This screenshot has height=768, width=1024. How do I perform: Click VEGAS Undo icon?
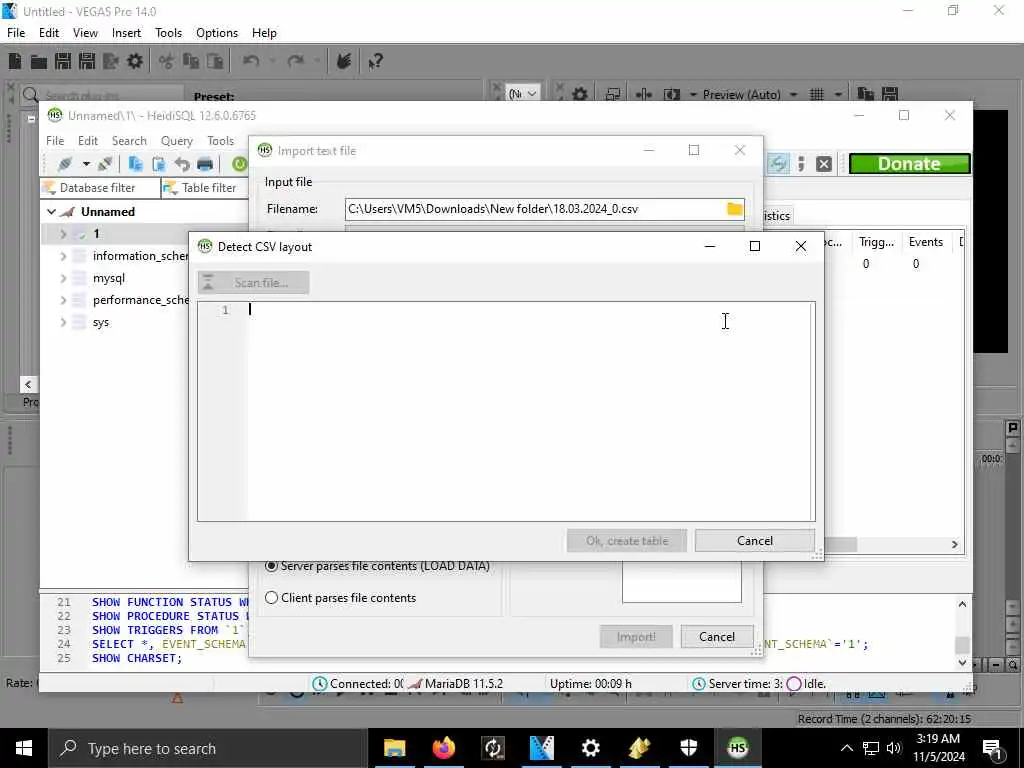(251, 61)
